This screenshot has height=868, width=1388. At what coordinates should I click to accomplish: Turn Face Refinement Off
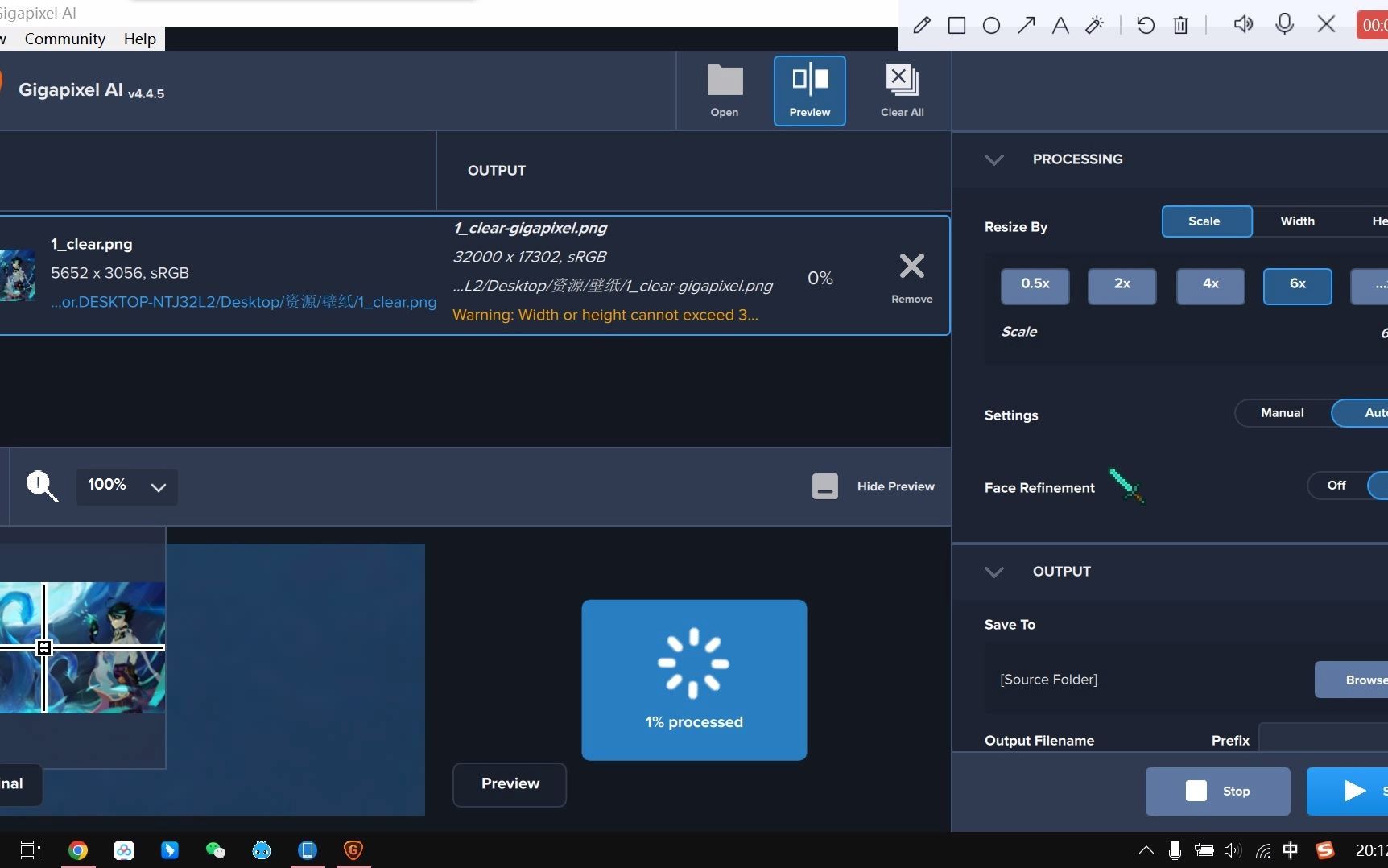(x=1336, y=486)
